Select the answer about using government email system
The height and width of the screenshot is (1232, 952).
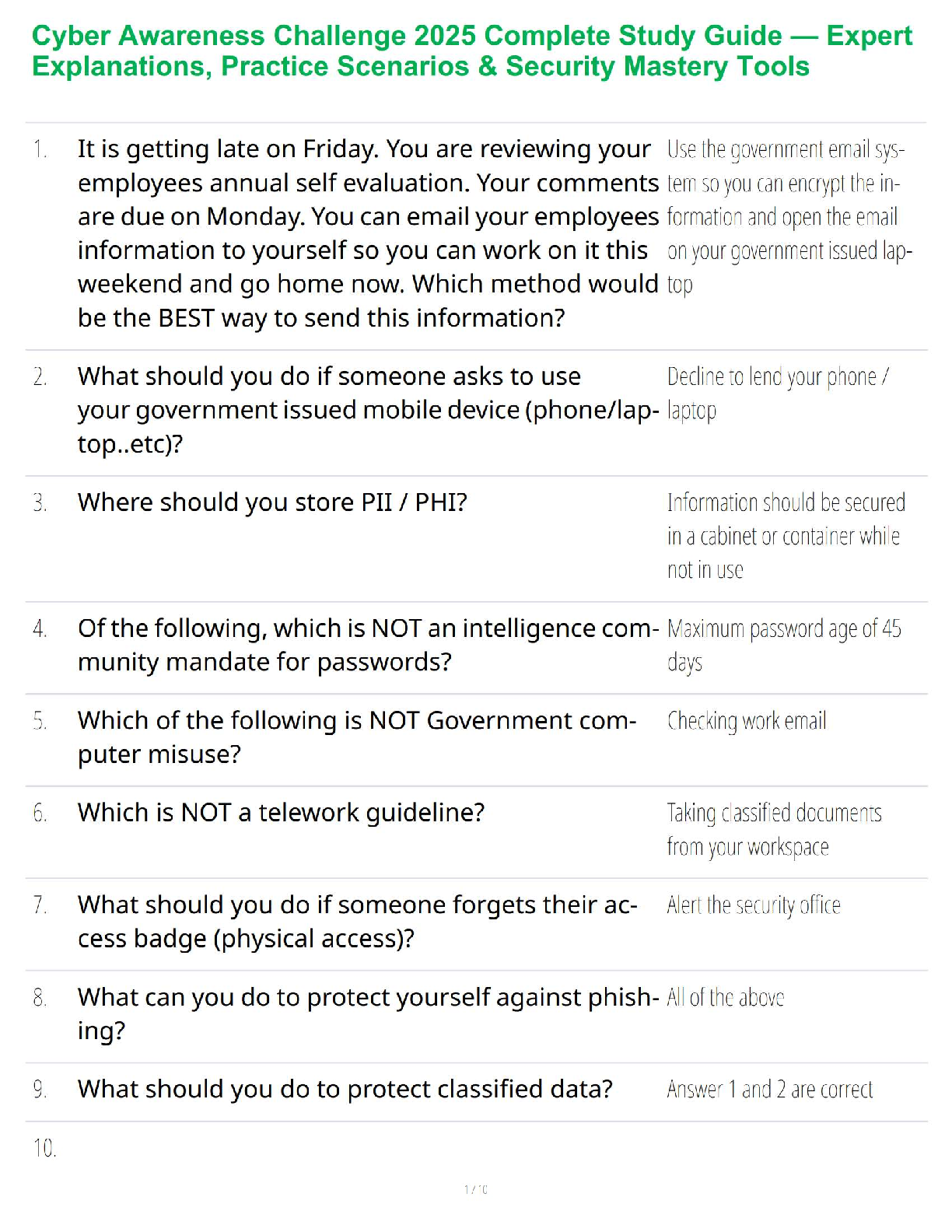click(x=789, y=216)
